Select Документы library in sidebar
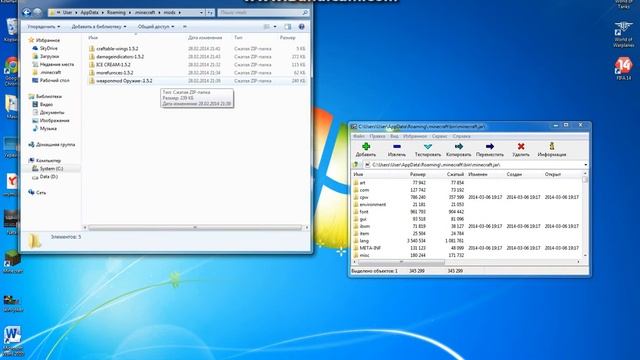 coord(52,112)
